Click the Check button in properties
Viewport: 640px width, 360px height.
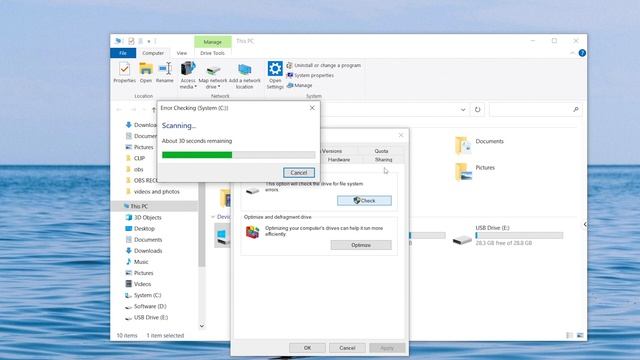tap(364, 200)
